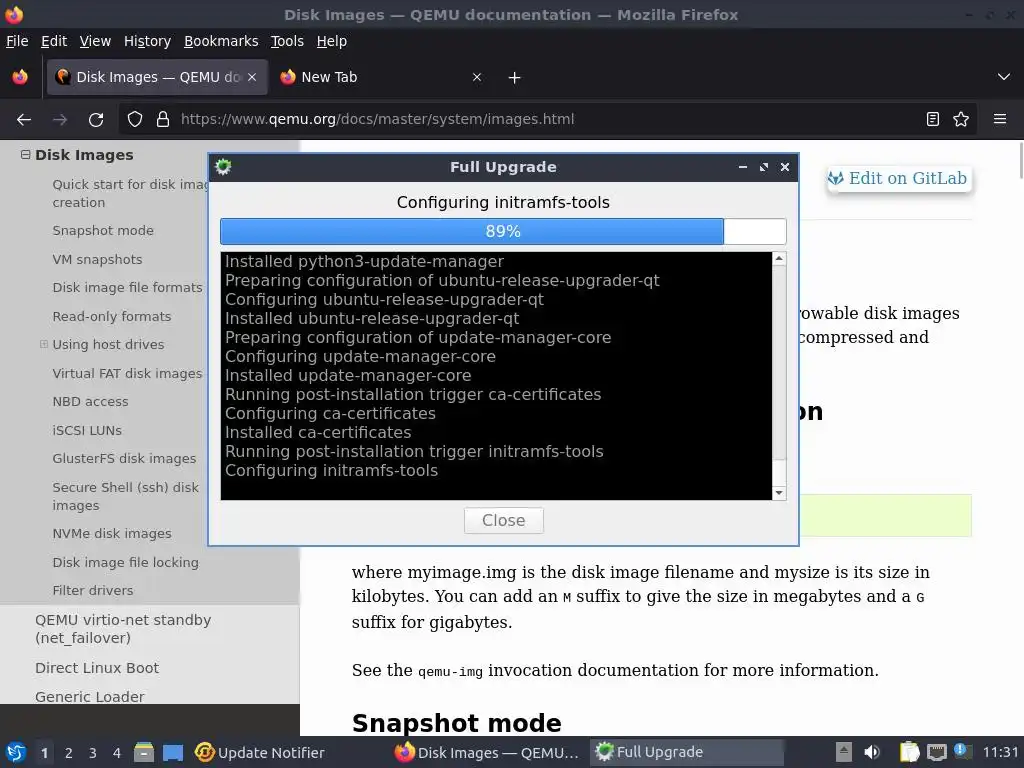This screenshot has width=1024, height=768.
Task: Open Disk image file locking link
Action: click(125, 562)
